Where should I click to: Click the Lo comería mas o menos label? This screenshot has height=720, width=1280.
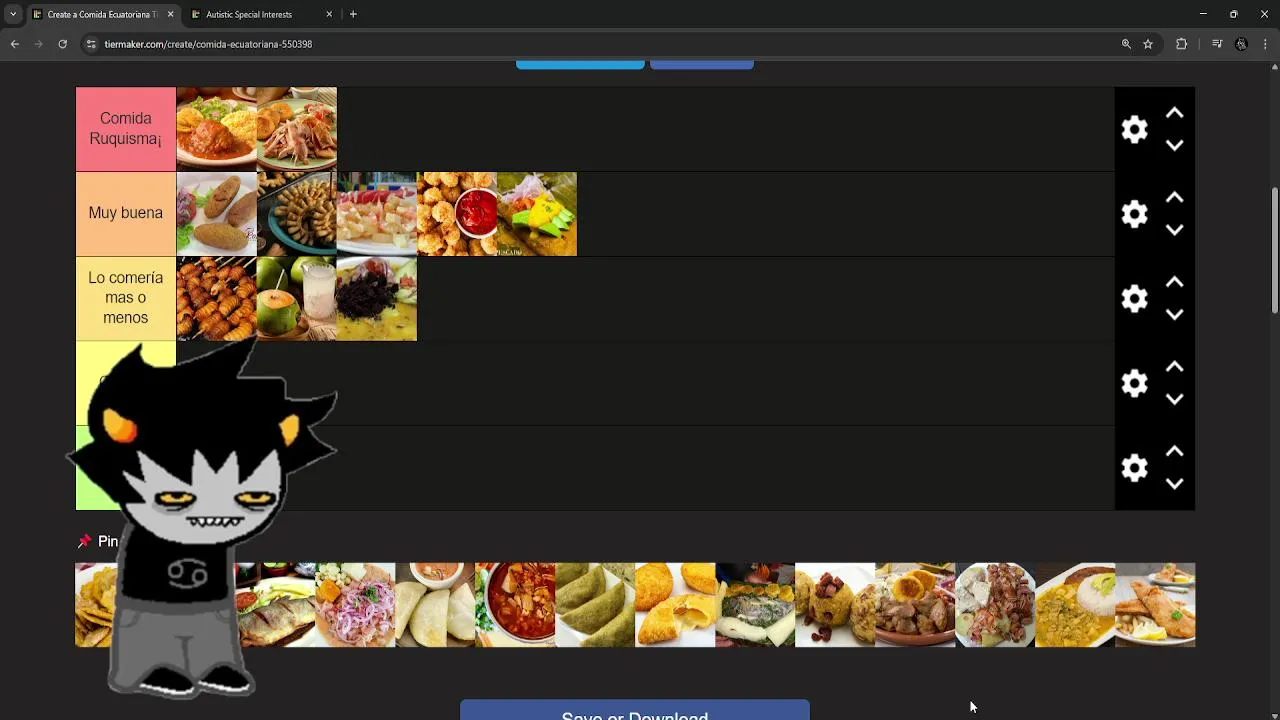pos(126,298)
